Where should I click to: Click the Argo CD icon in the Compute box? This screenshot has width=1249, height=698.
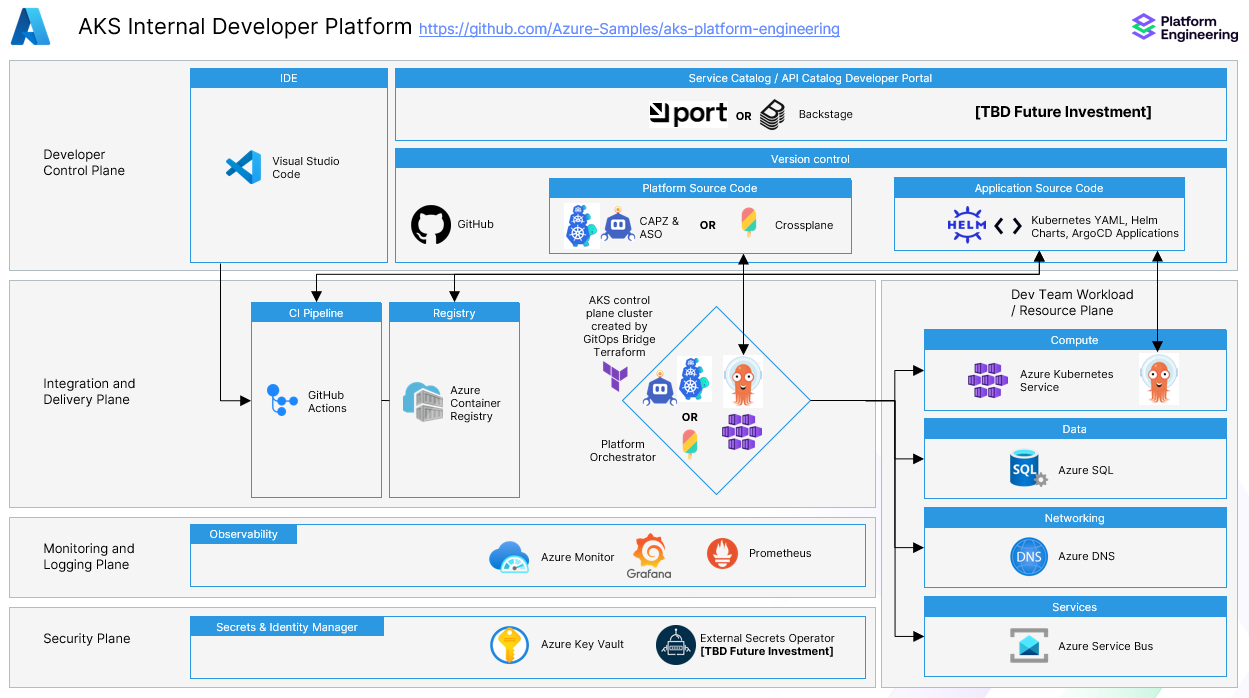click(x=1159, y=379)
